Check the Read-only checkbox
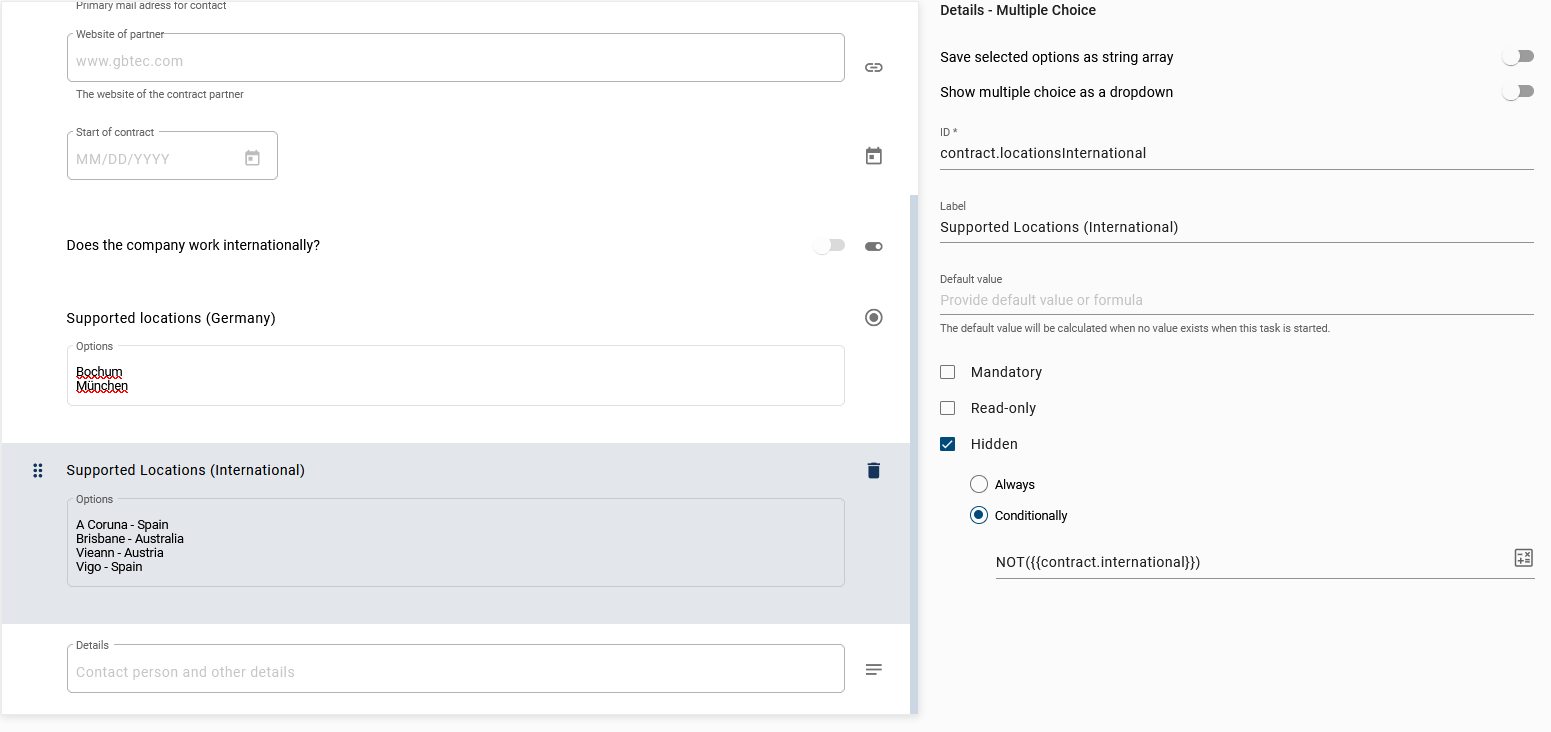The image size is (1551, 732). 947,407
